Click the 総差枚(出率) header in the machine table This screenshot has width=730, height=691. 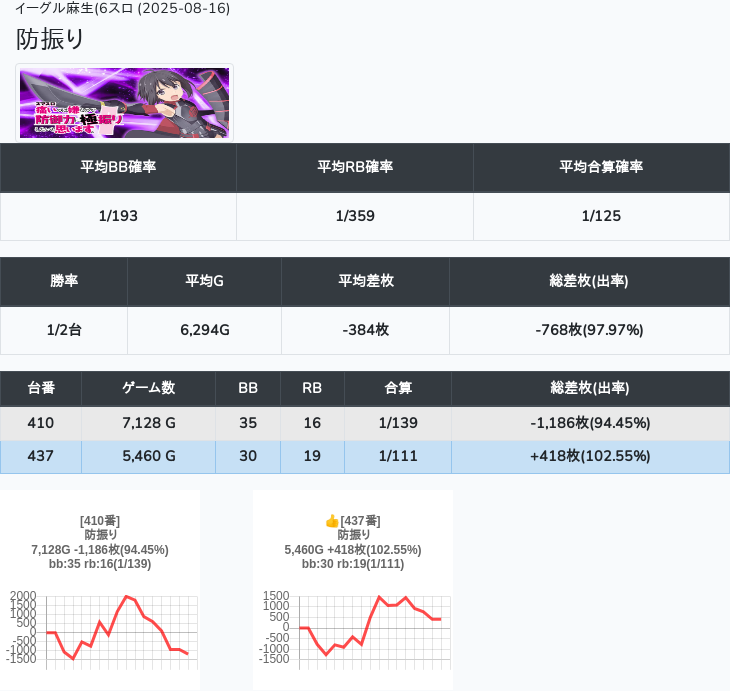589,388
